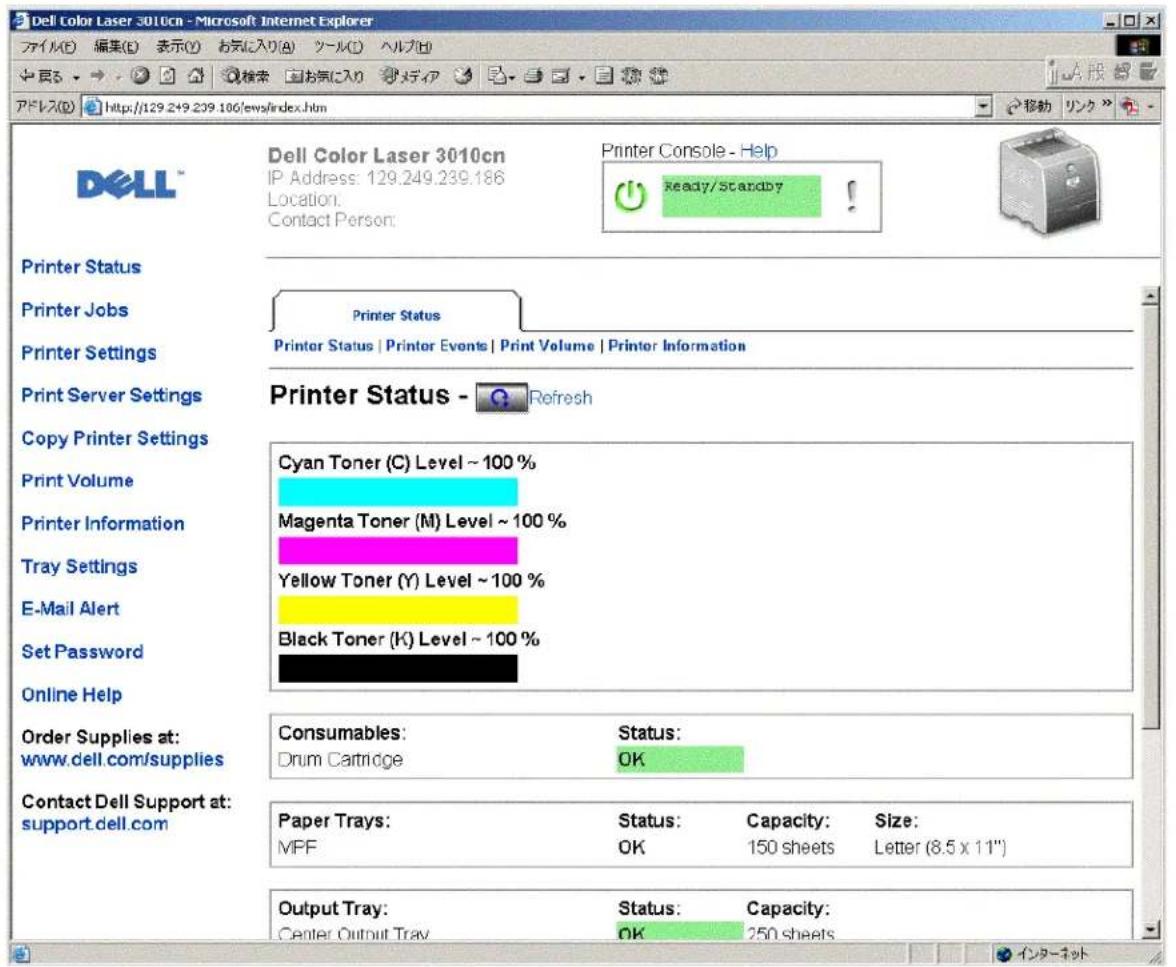Open Print Server Settings in the sidebar
The height and width of the screenshot is (967, 1176).
pyautogui.click(x=111, y=395)
